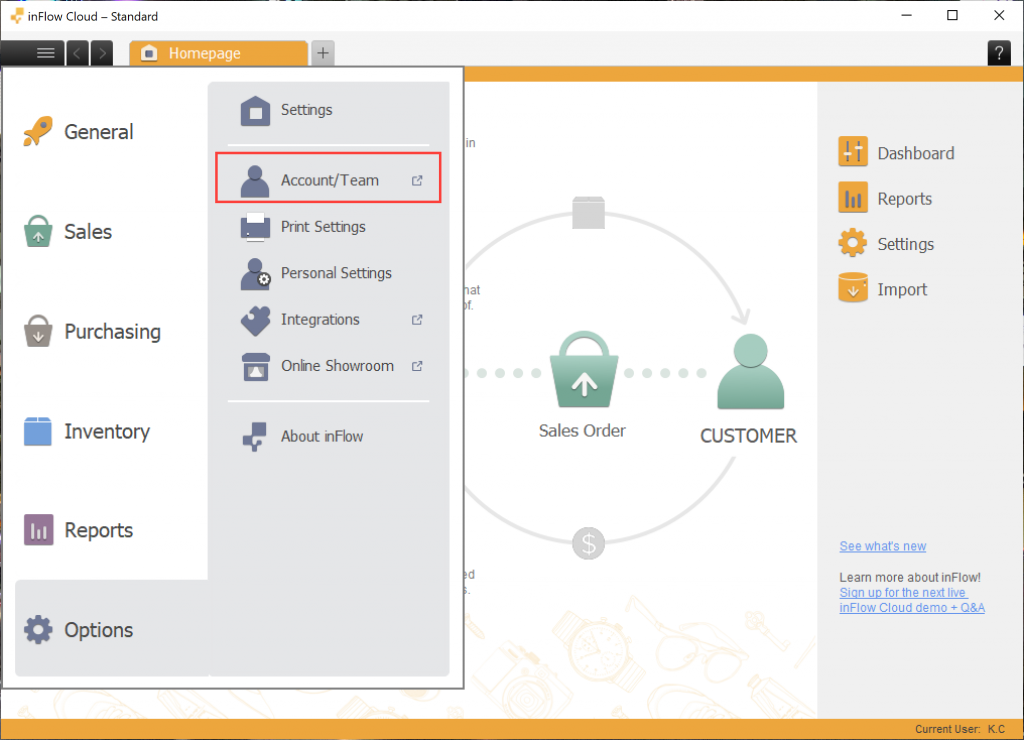
Task: Open the Integrations menu entry
Action: point(320,319)
